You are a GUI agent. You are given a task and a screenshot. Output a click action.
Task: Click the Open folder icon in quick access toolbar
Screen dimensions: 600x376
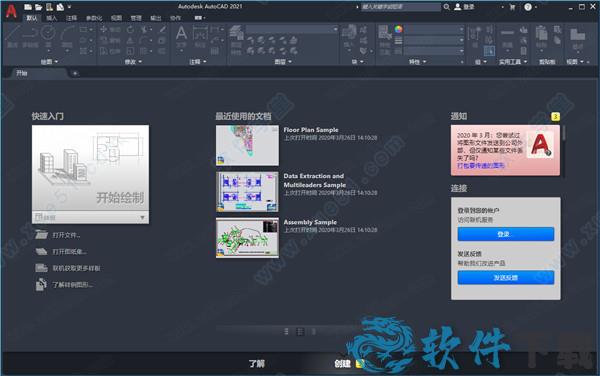pos(38,7)
